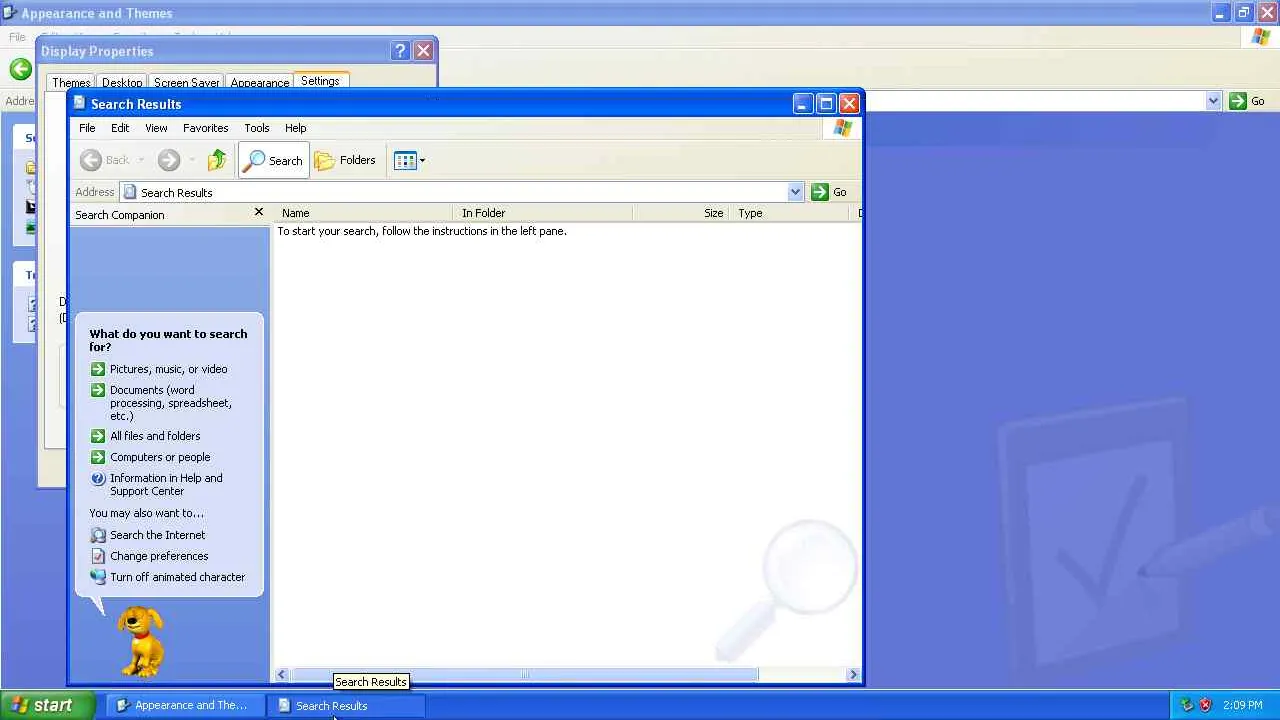The height and width of the screenshot is (720, 1280).
Task: Sort results by In Folder column
Action: (x=543, y=213)
